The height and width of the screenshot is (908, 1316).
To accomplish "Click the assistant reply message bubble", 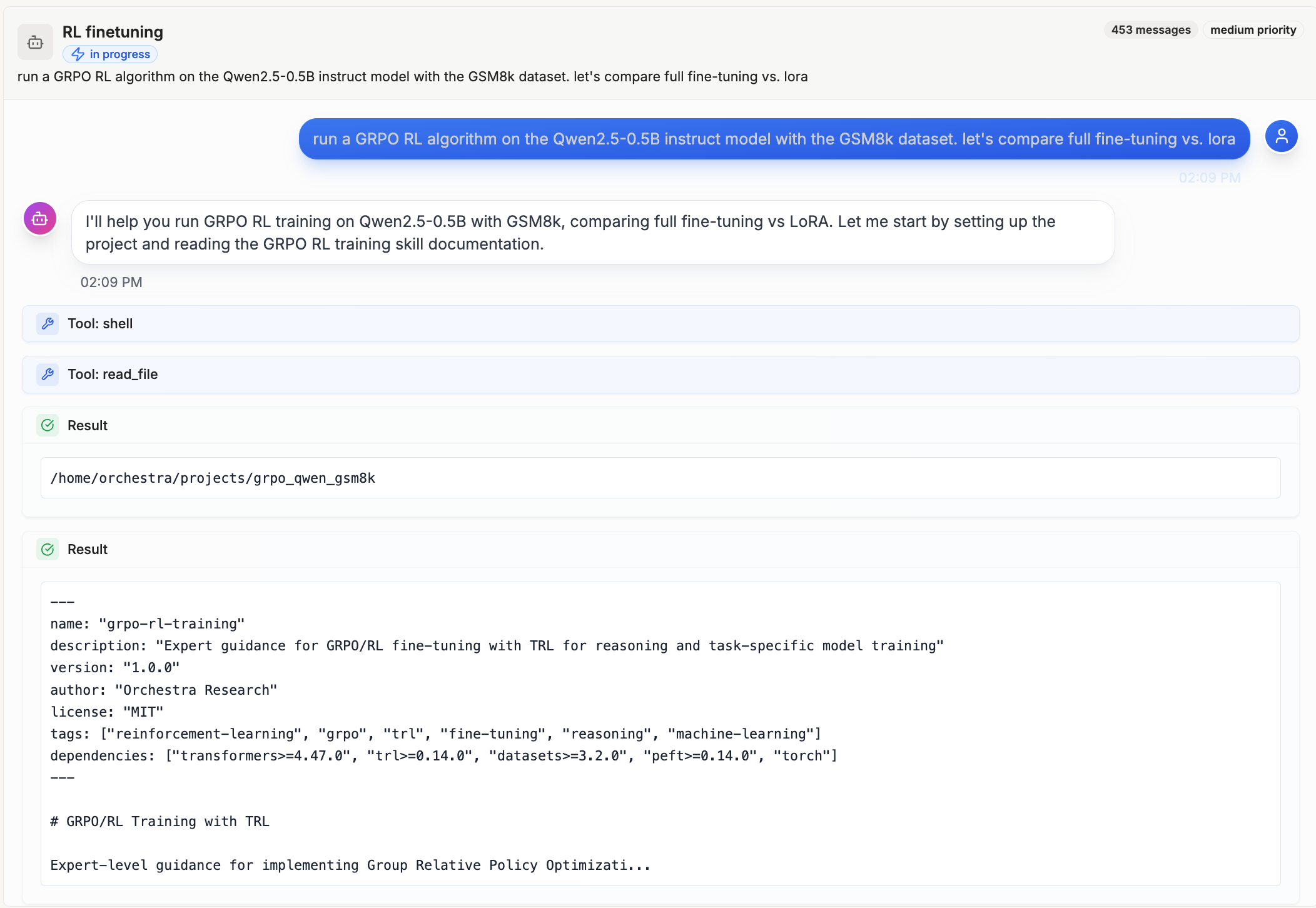I will (592, 233).
